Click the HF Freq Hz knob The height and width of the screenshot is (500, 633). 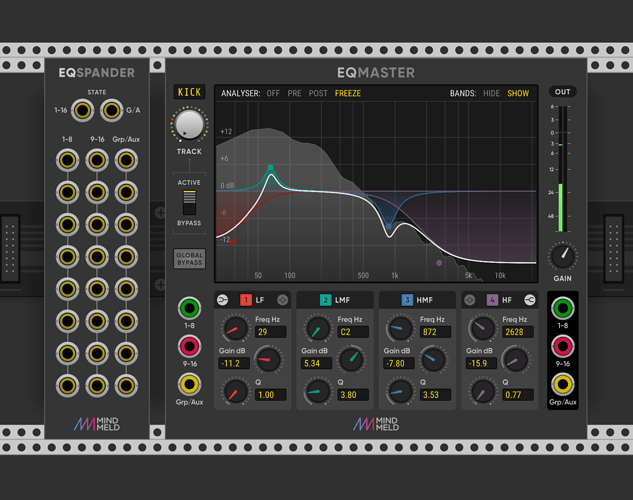pyautogui.click(x=482, y=328)
